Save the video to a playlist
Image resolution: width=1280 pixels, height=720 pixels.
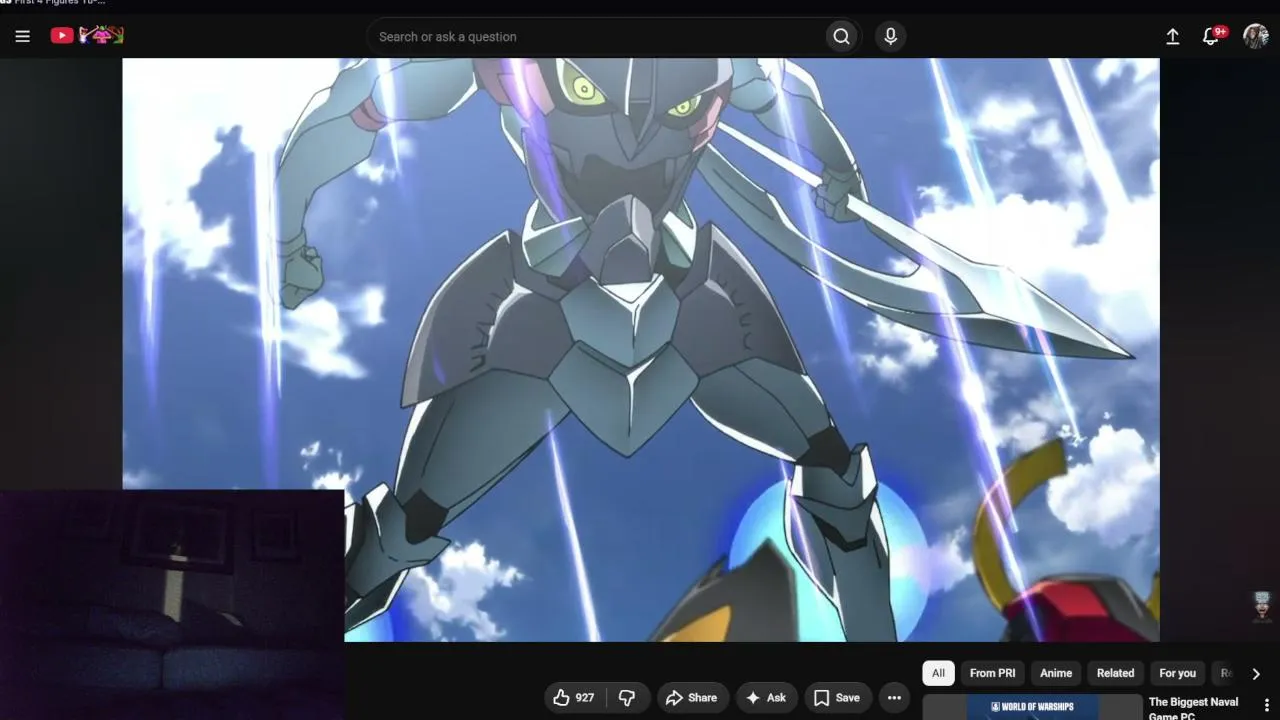pos(837,698)
